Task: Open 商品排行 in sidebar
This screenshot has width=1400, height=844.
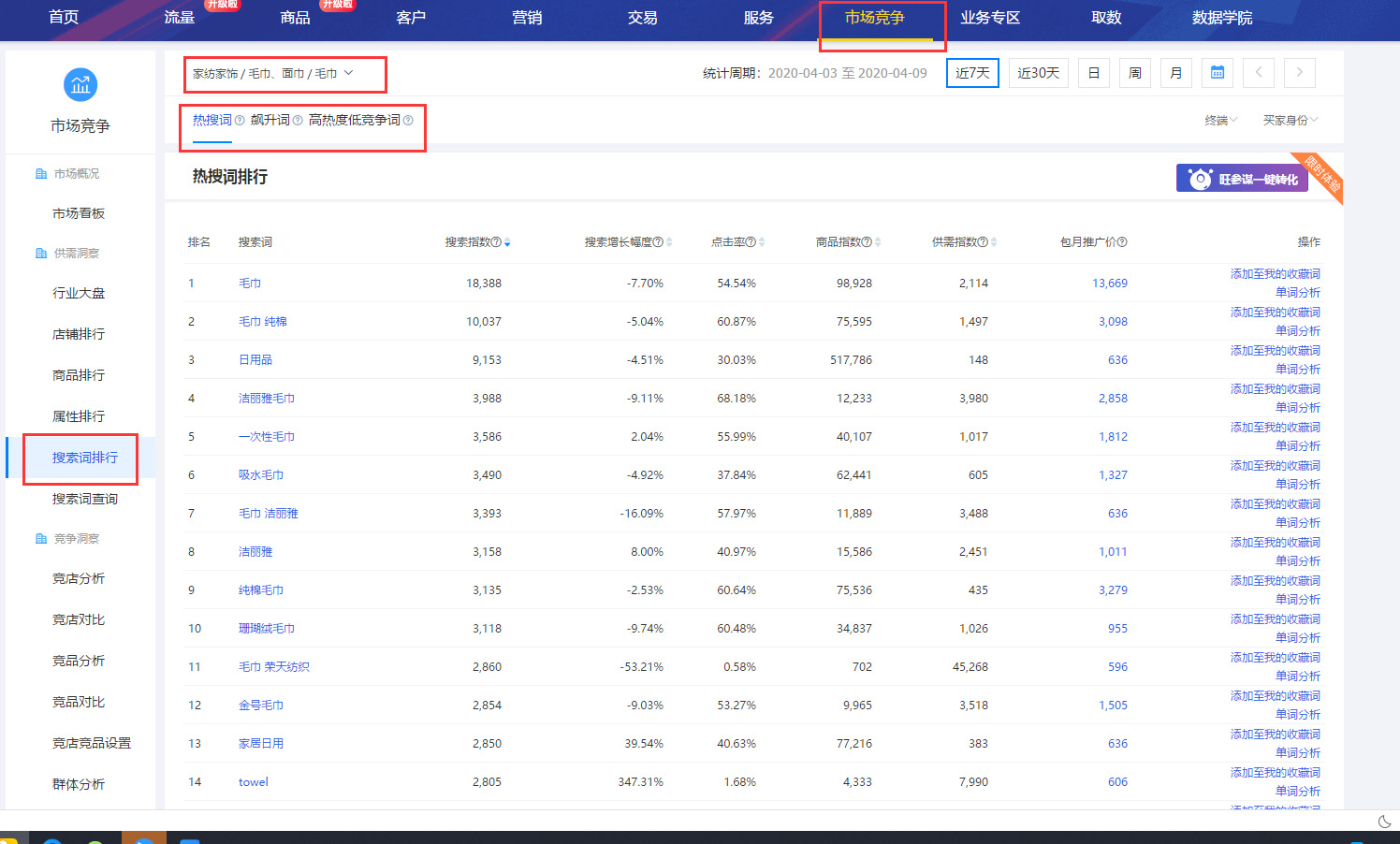Action: 79,375
